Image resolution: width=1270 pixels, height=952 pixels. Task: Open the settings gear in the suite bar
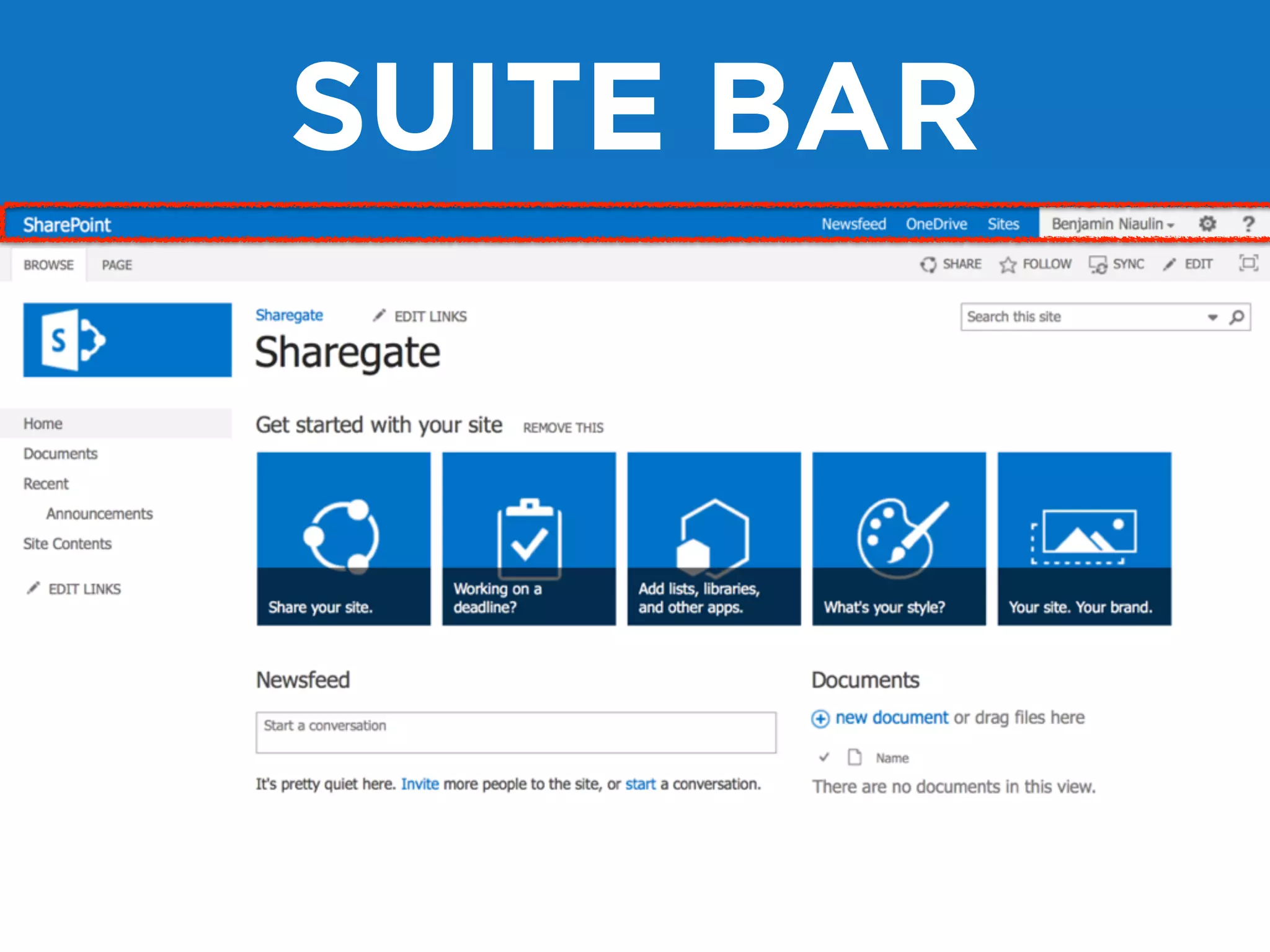pyautogui.click(x=1207, y=223)
